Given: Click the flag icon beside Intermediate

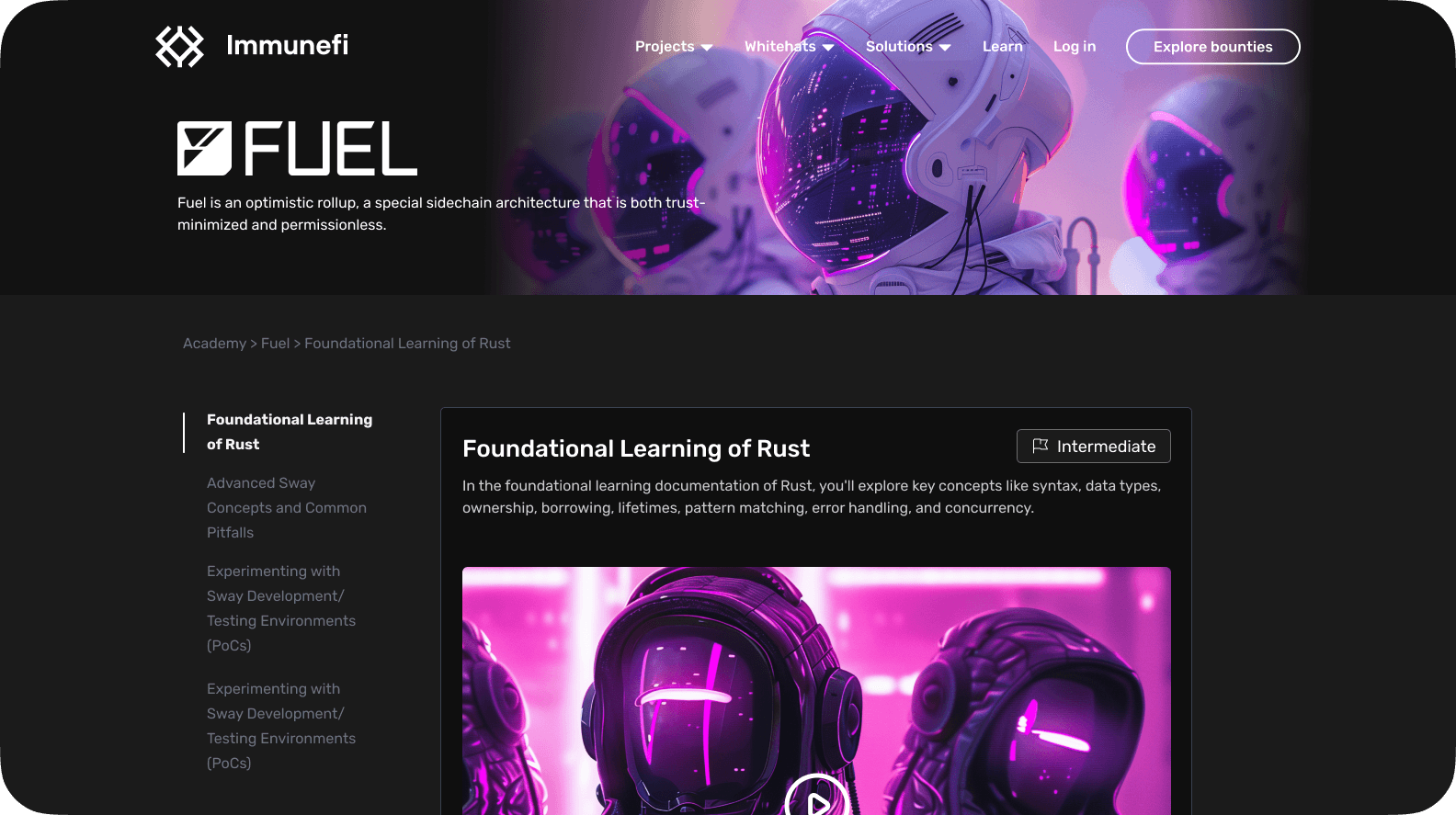Looking at the screenshot, I should (x=1040, y=446).
